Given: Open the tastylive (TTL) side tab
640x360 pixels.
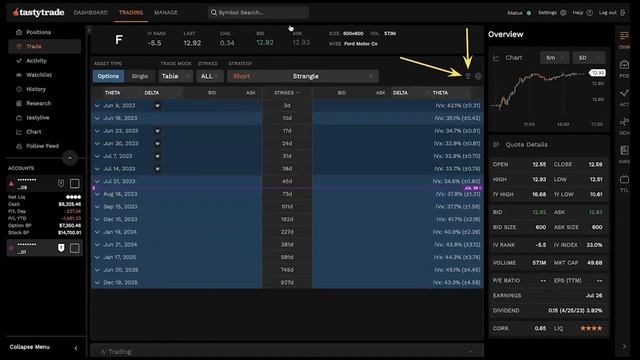Looking at the screenshot, I should [x=624, y=184].
